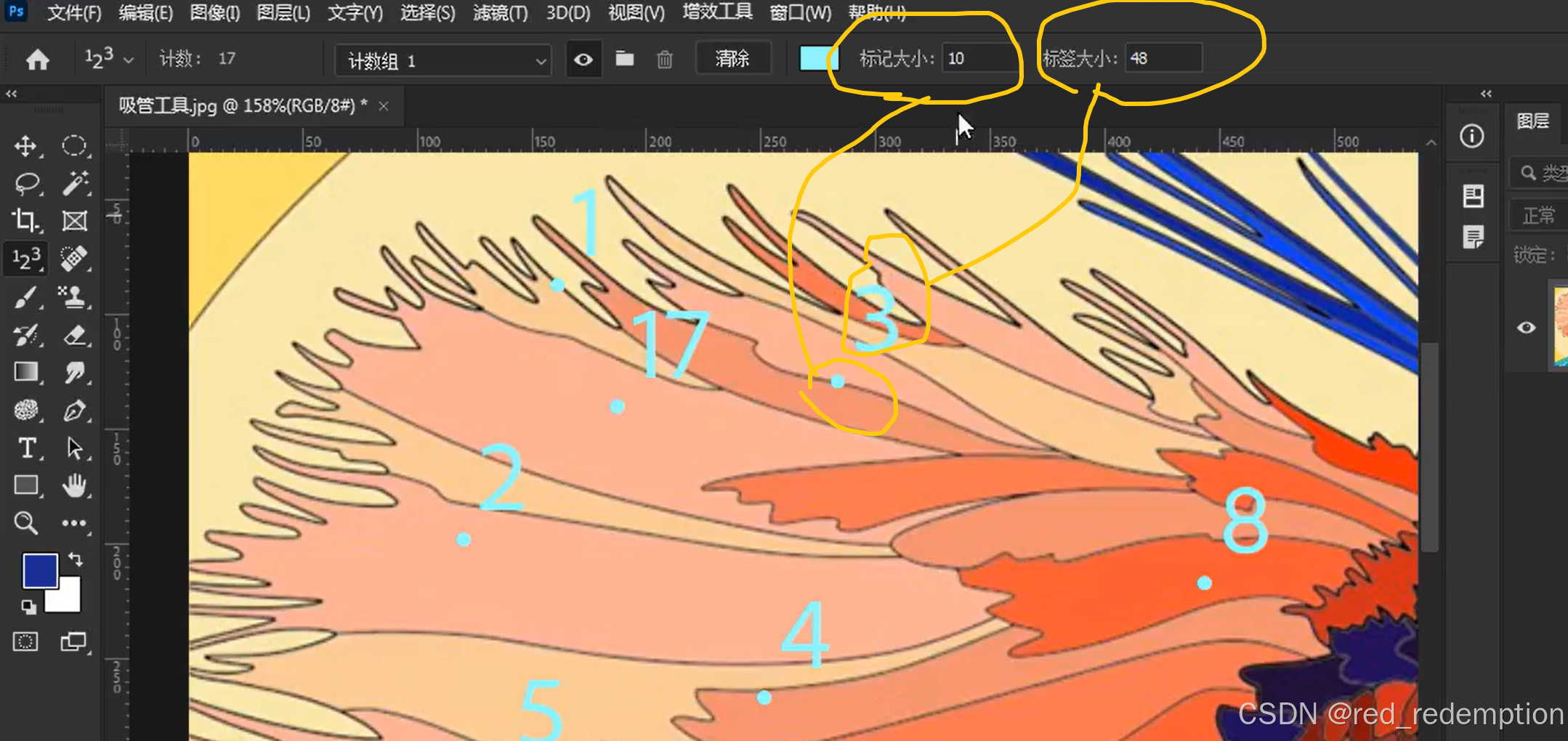Select the Magic Wand tool

pos(74,184)
